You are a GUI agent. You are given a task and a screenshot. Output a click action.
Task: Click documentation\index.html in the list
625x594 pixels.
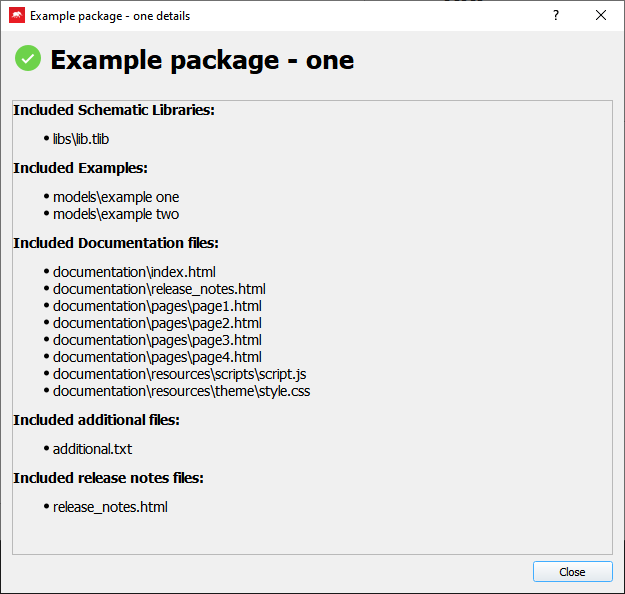click(134, 272)
